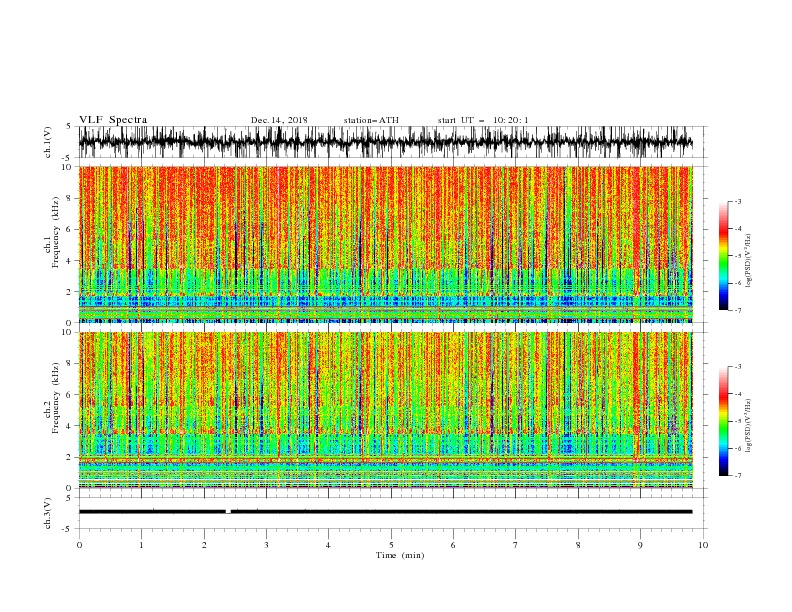
Task: Click the "ch.1(V)" waveform axis label
Action: click(48, 142)
